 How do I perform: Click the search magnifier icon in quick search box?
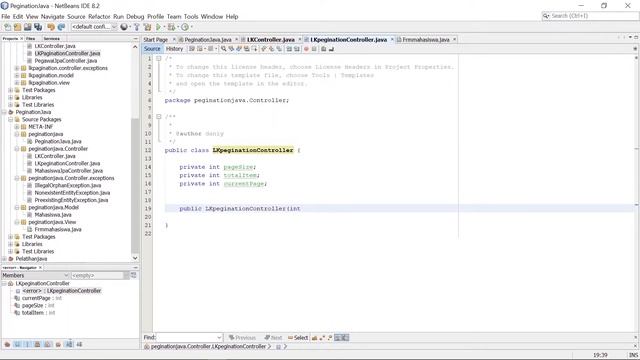tap(546, 16)
